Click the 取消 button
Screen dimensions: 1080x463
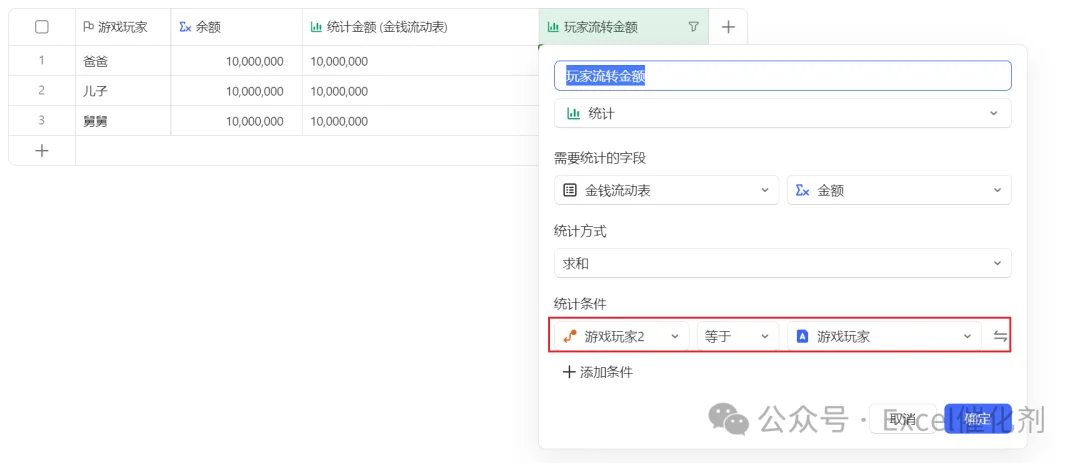coord(902,419)
